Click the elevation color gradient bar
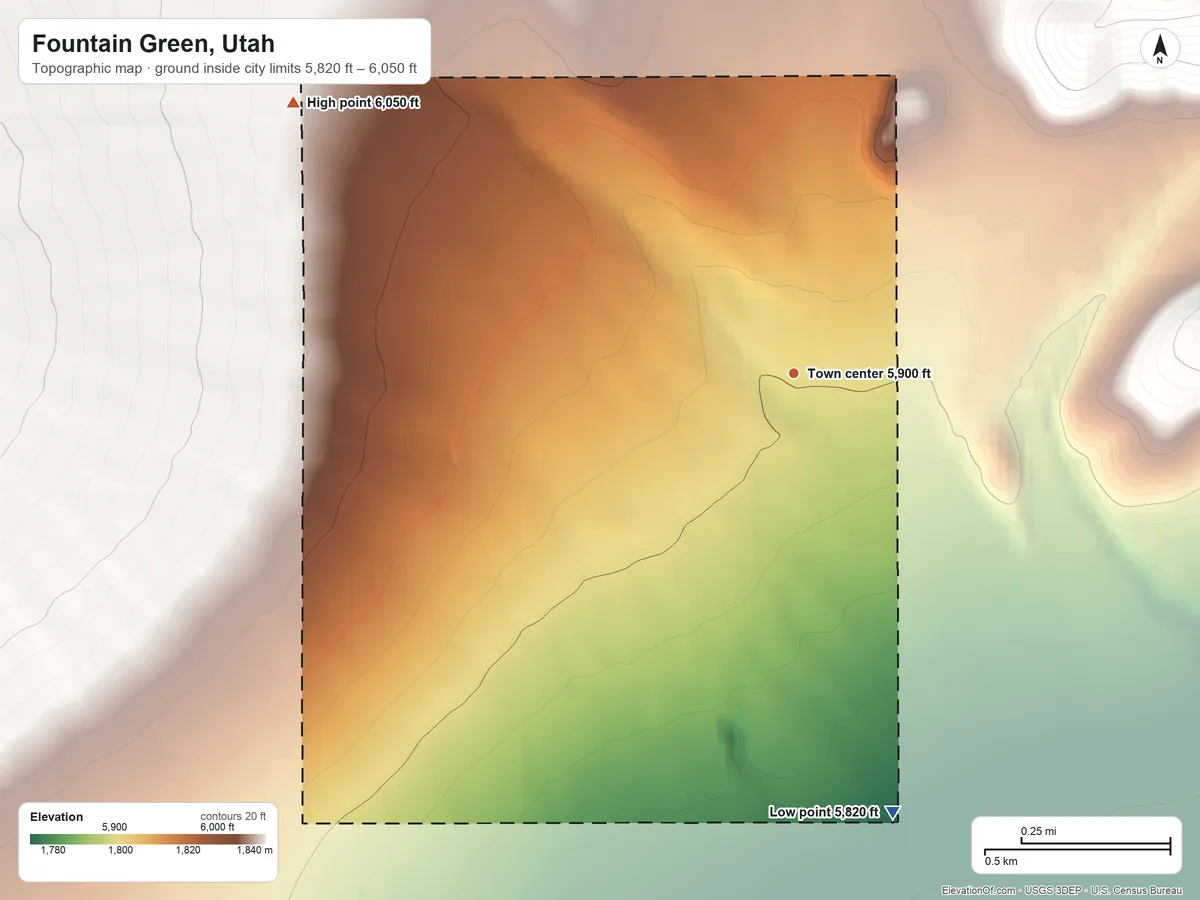 point(148,839)
